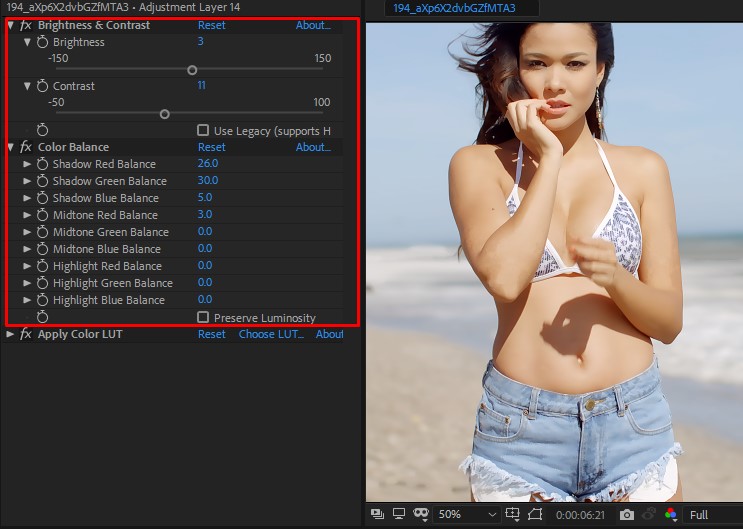This screenshot has width=743, height=529.
Task: Click Highlight Green Balance value 0.0
Action: [205, 282]
